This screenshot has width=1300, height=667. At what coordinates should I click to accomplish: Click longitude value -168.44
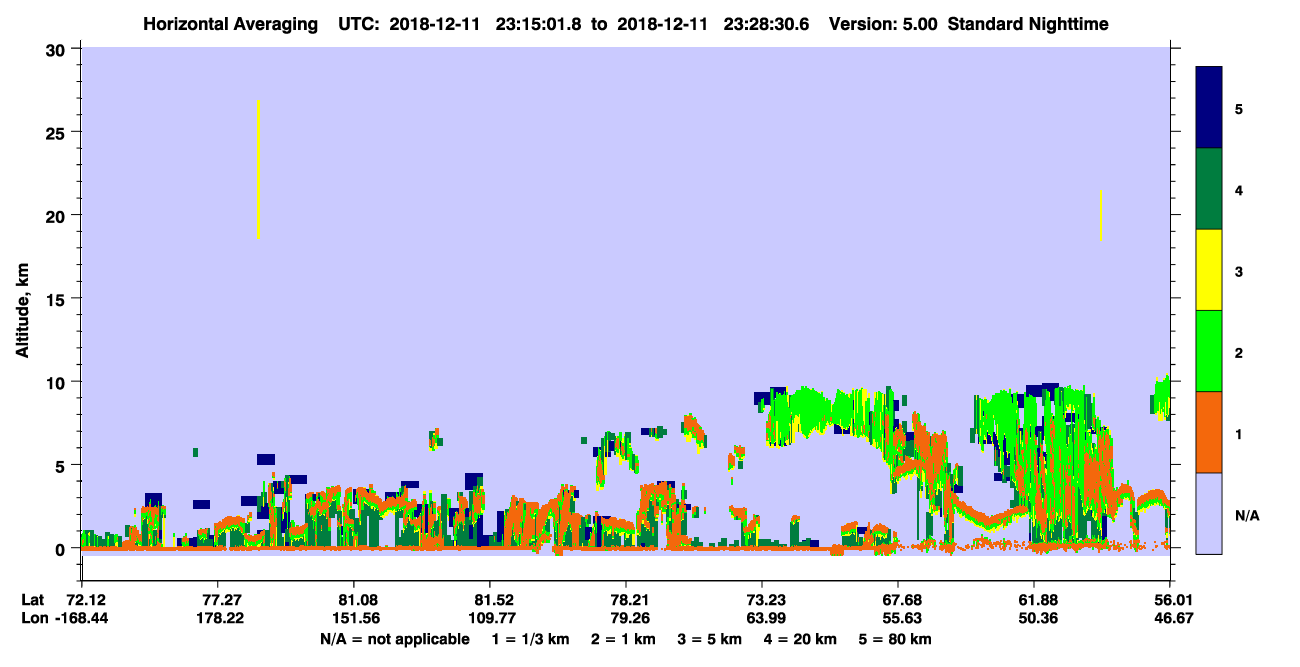82,619
